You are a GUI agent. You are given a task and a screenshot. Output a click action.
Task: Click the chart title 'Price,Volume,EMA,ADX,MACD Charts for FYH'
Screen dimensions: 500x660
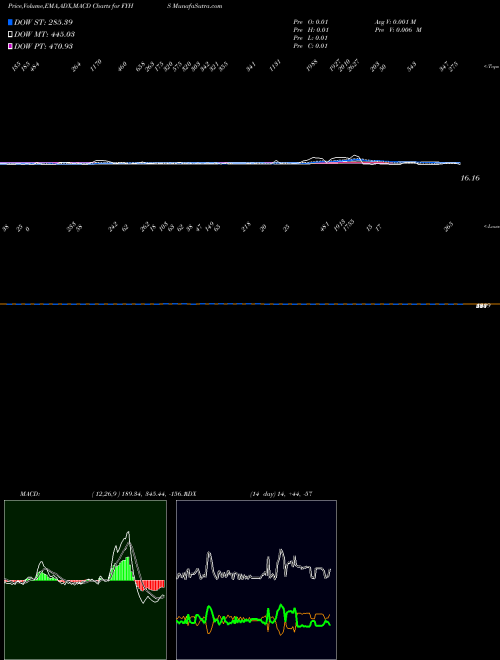[x=70, y=6]
